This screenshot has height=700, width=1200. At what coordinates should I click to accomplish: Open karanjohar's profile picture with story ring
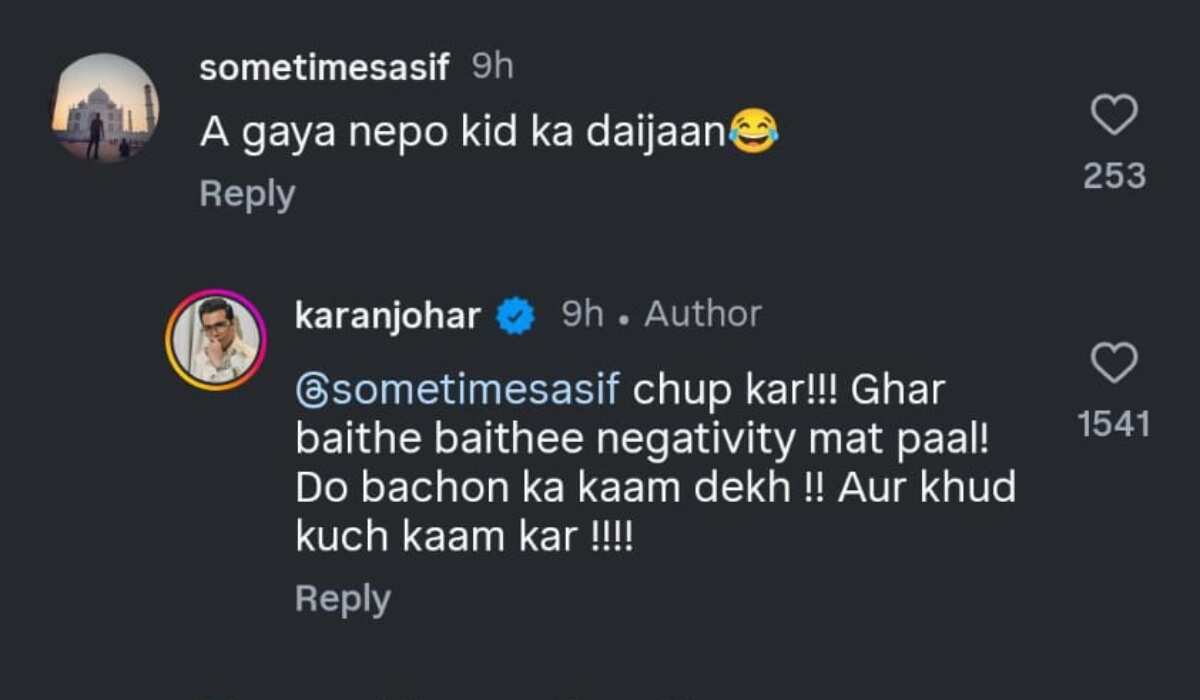tap(215, 340)
